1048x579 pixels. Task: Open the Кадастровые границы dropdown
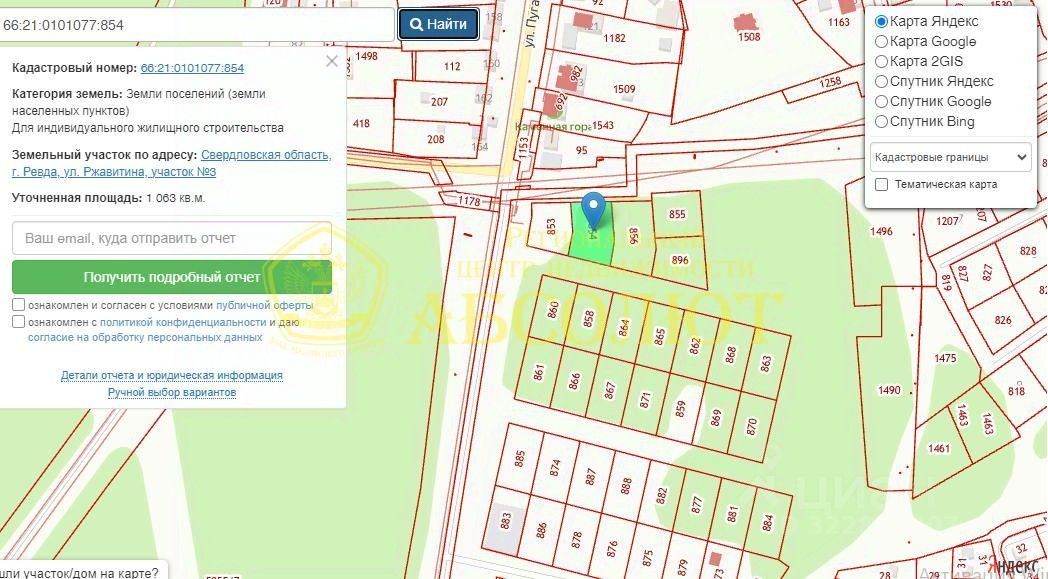coord(950,158)
